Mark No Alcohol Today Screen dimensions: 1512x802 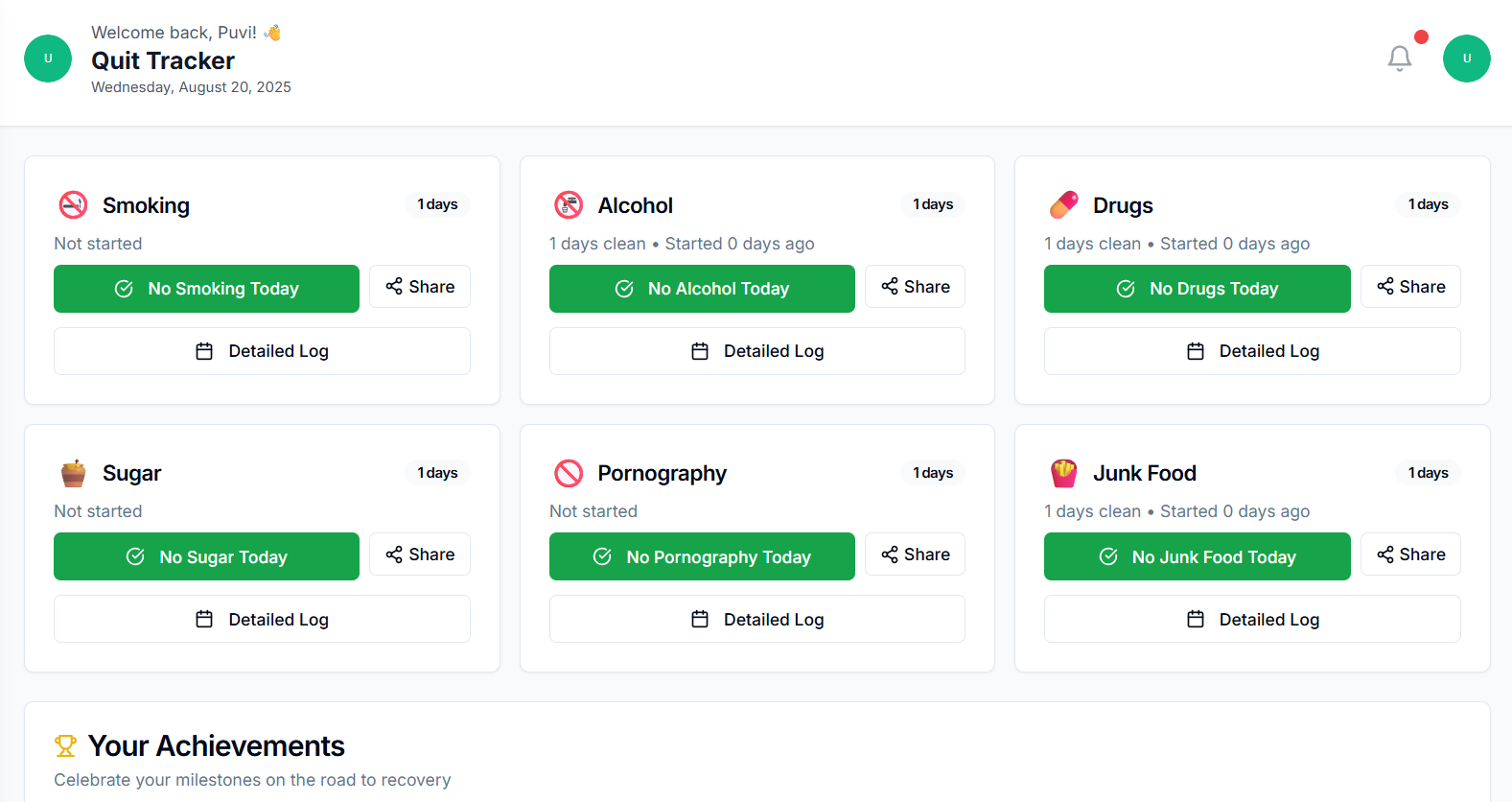pos(702,289)
